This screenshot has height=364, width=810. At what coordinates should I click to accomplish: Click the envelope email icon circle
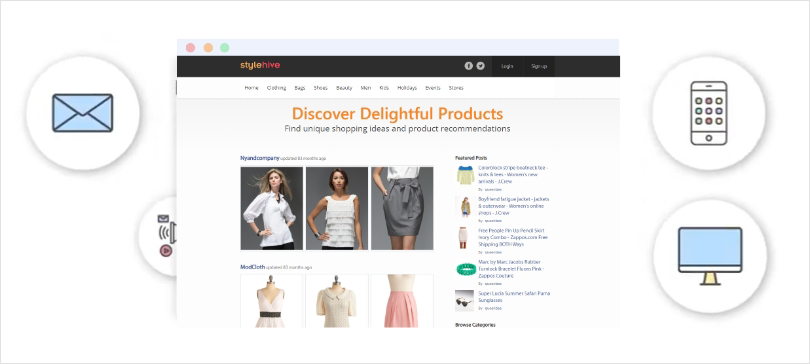[83, 113]
